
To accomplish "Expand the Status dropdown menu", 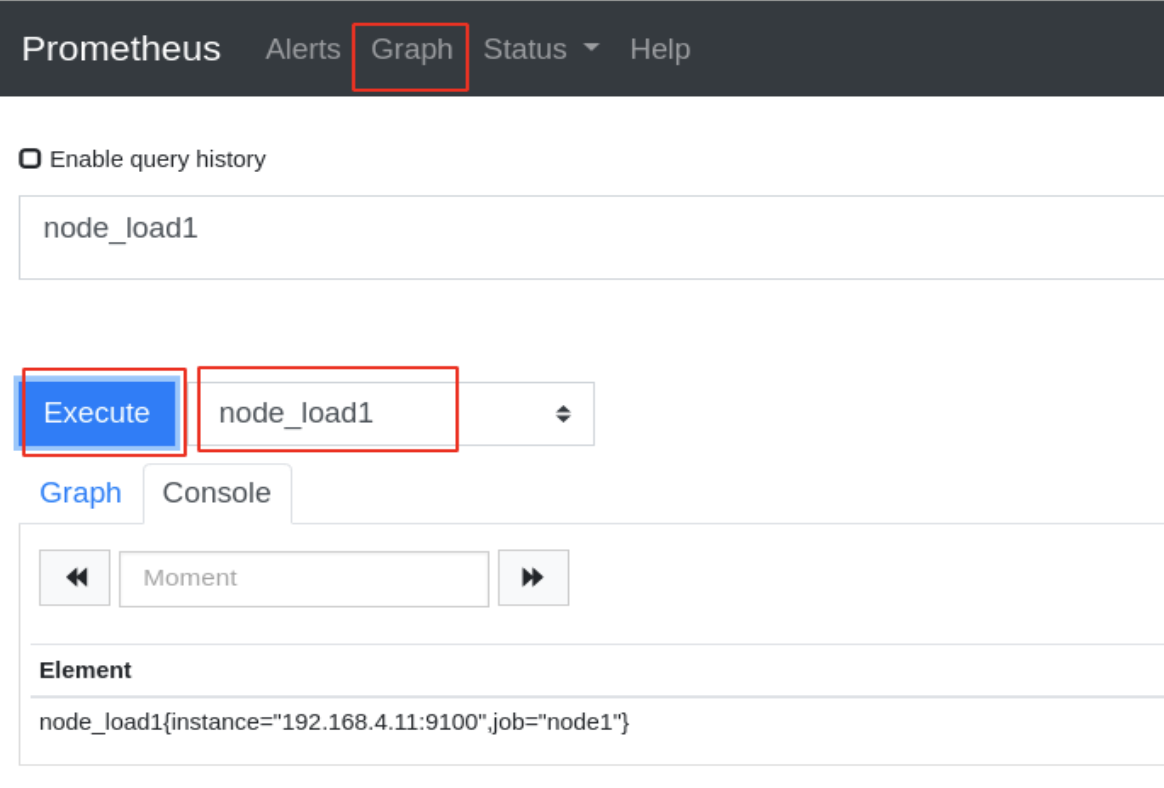I will (x=540, y=49).
